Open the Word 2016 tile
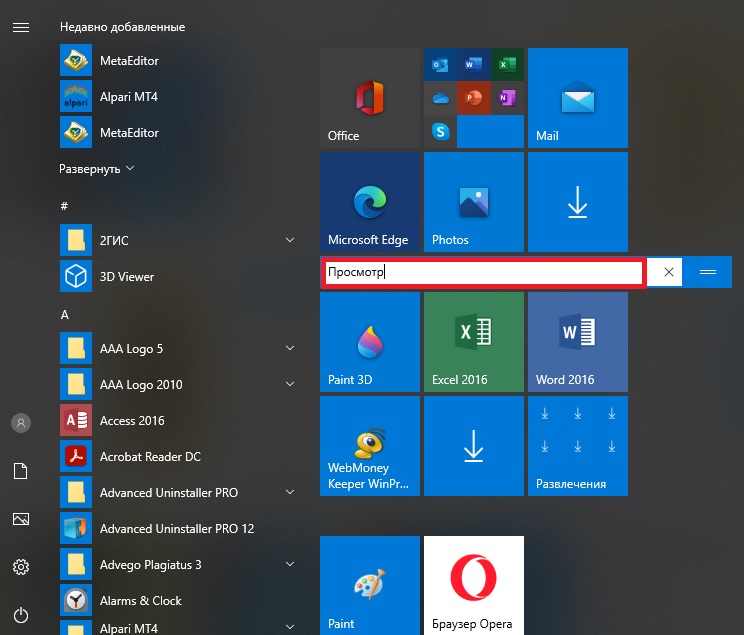The height and width of the screenshot is (635, 744). (x=578, y=342)
